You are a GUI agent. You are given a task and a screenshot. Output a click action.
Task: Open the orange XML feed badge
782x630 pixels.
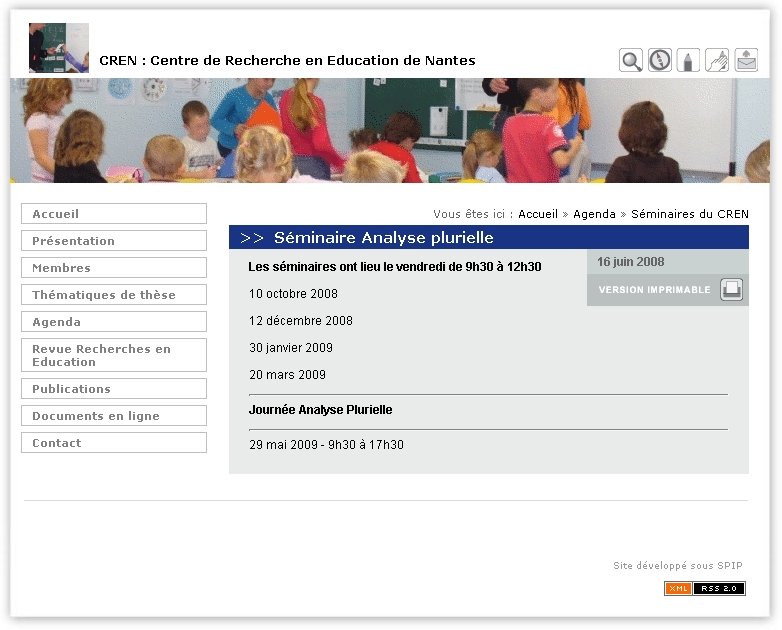[x=678, y=589]
